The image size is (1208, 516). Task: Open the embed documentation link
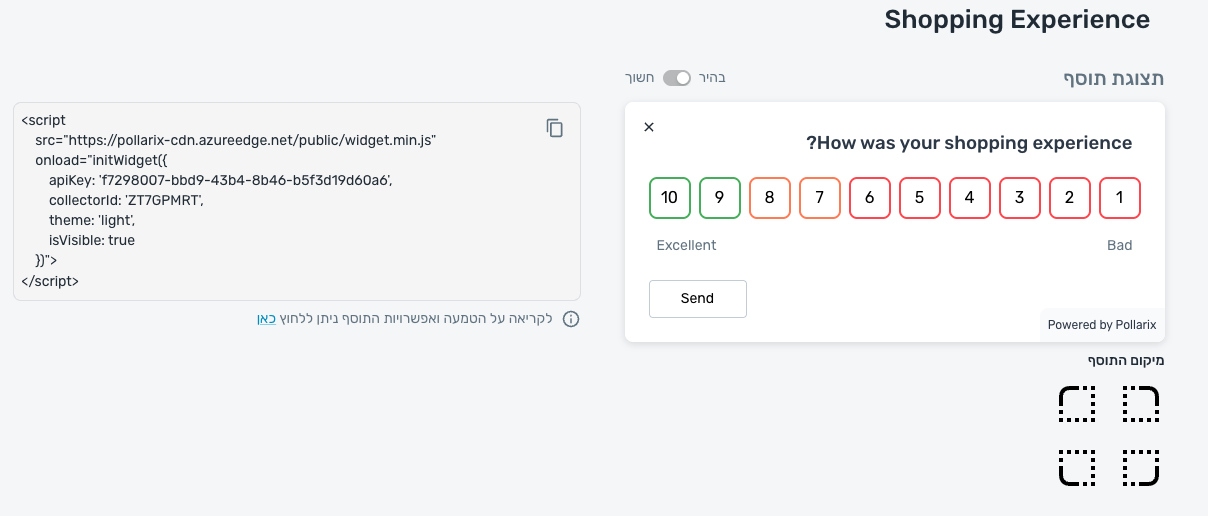(267, 319)
